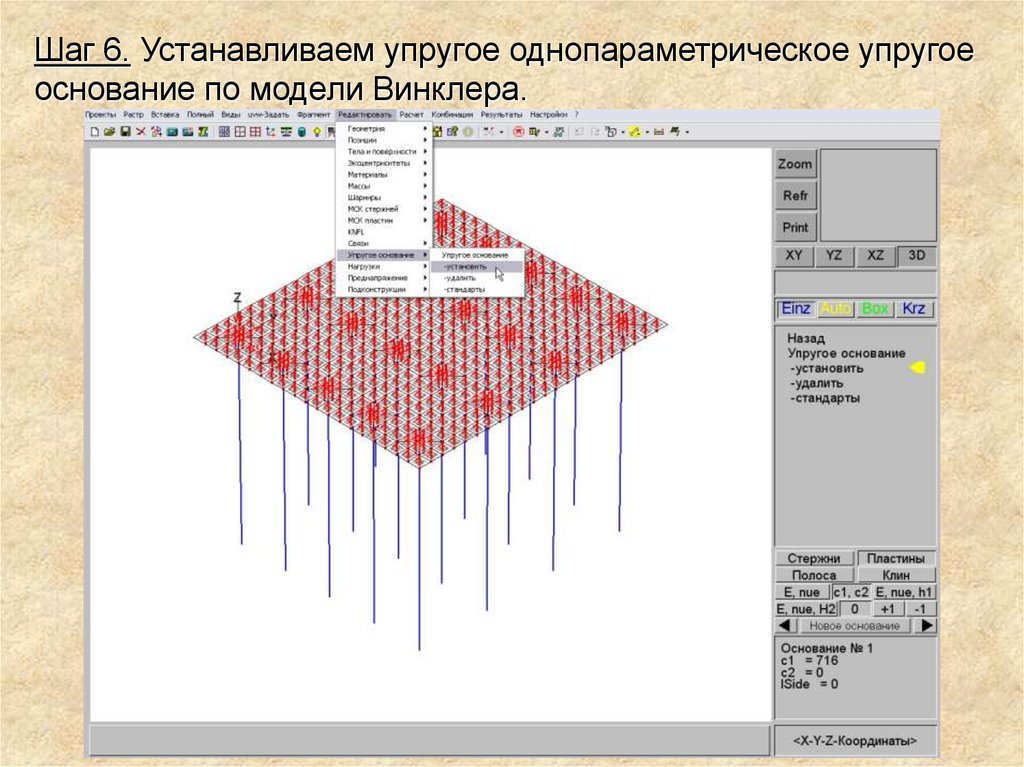This screenshot has width=1024, height=767.
Task: Switch view to XY plane
Action: point(793,256)
